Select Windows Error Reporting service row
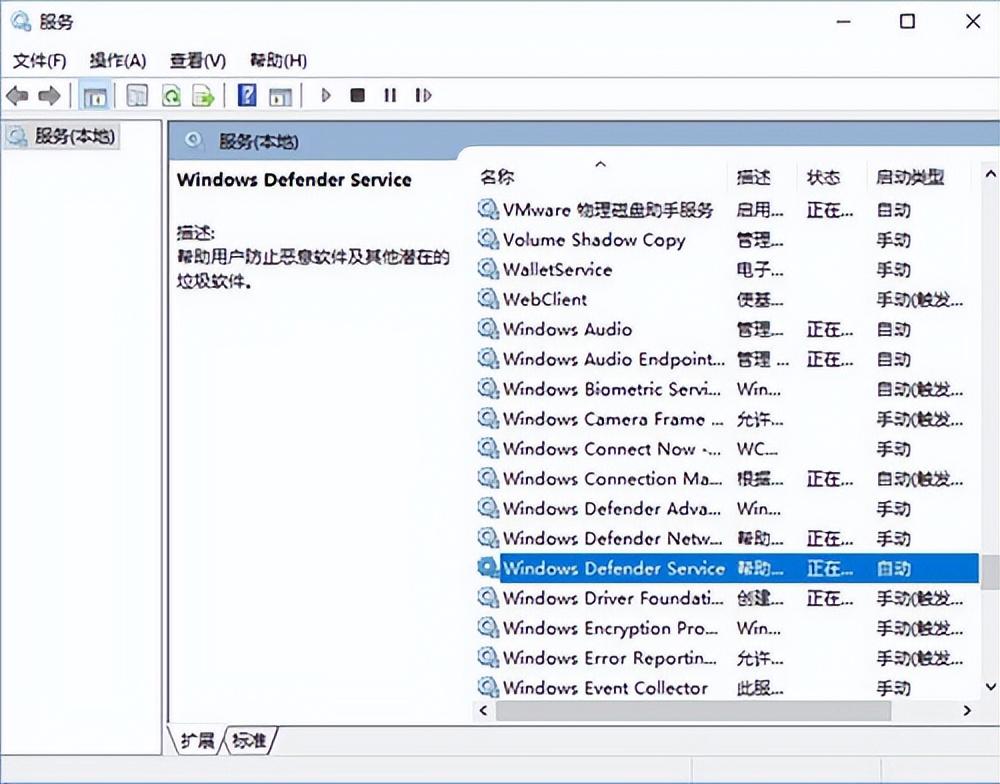The image size is (1000, 784). coord(727,657)
